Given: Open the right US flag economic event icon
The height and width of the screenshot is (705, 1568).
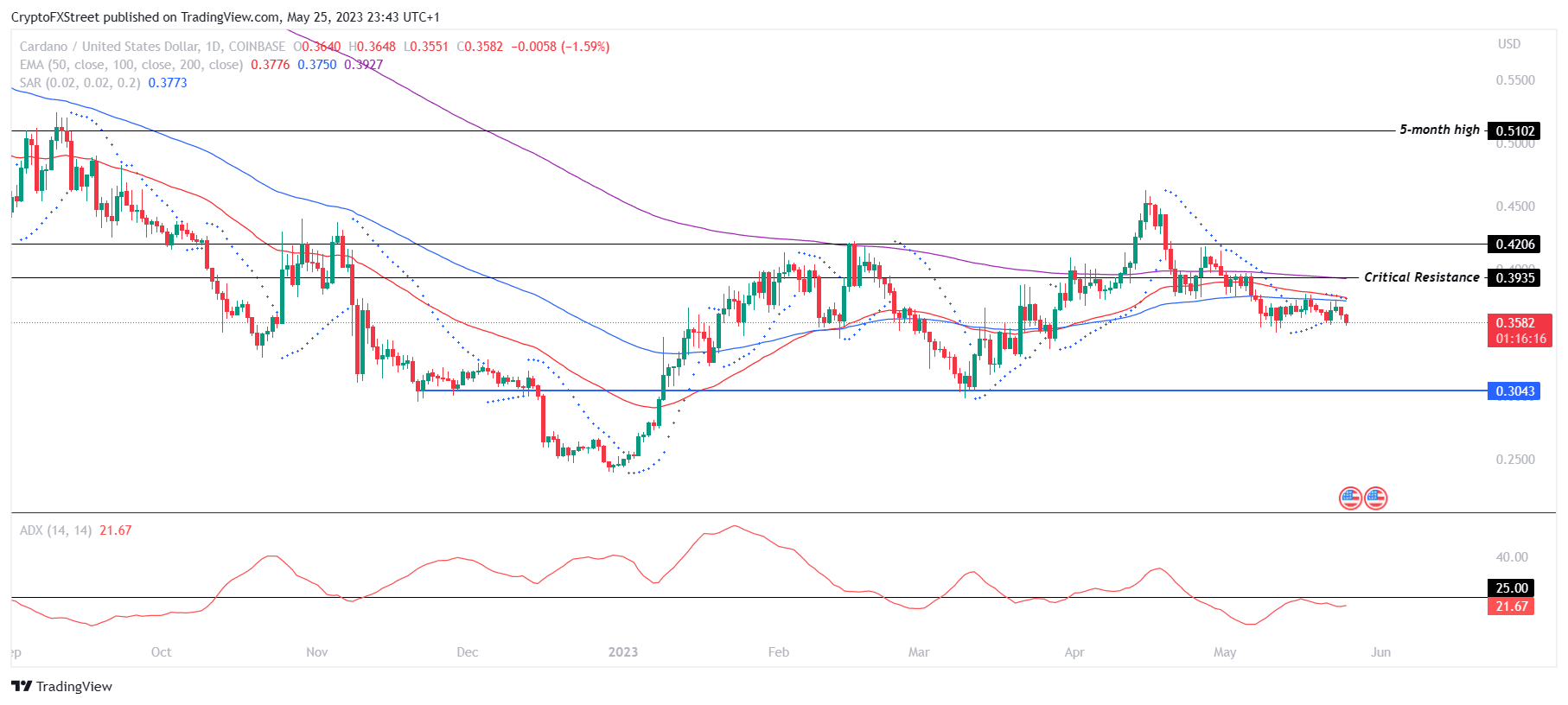Looking at the screenshot, I should 1375,498.
